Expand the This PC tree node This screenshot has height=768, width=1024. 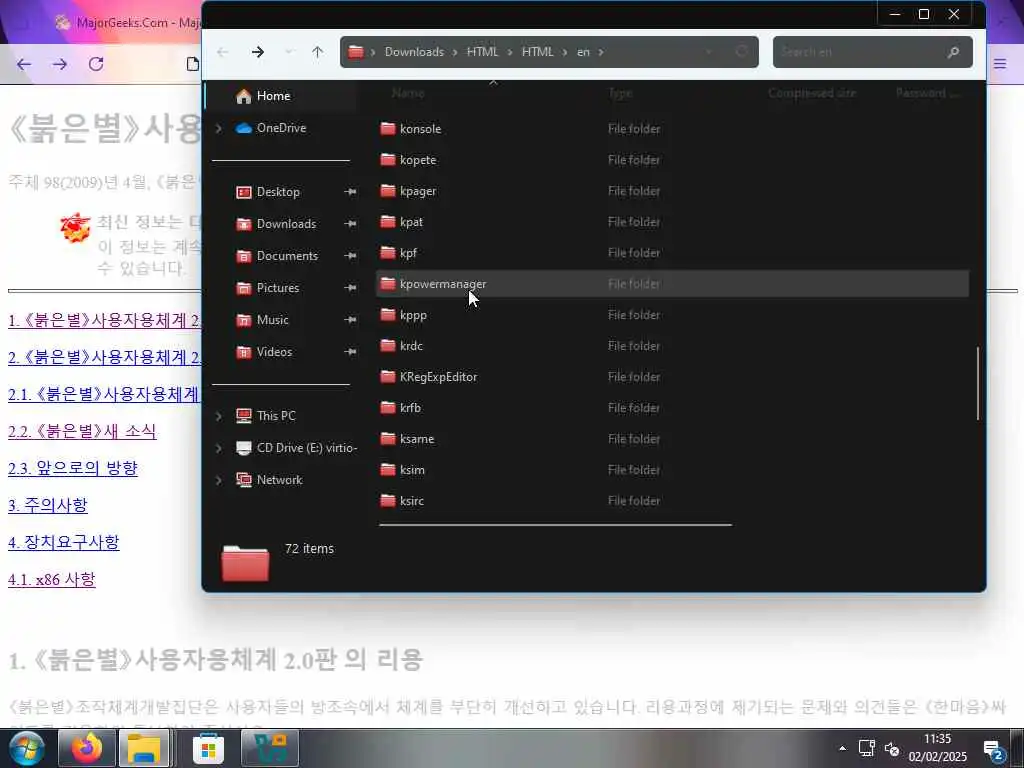tap(219, 416)
